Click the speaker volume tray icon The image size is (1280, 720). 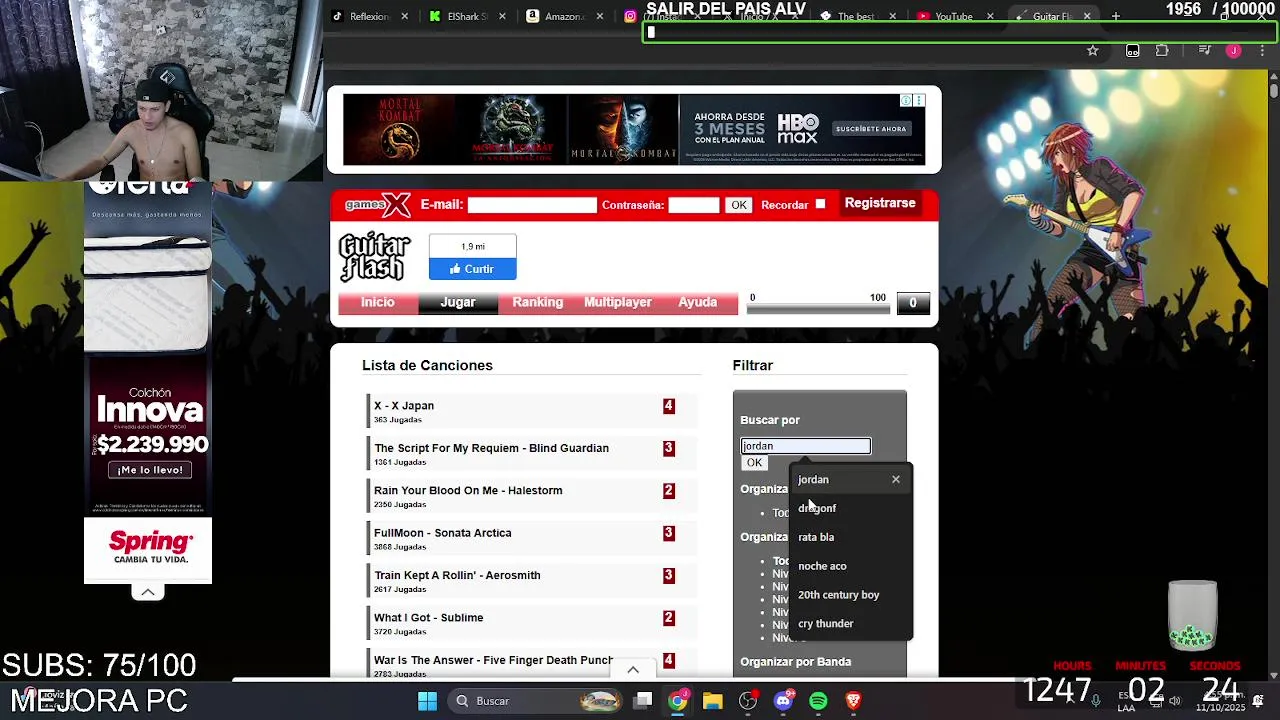pos(1175,700)
